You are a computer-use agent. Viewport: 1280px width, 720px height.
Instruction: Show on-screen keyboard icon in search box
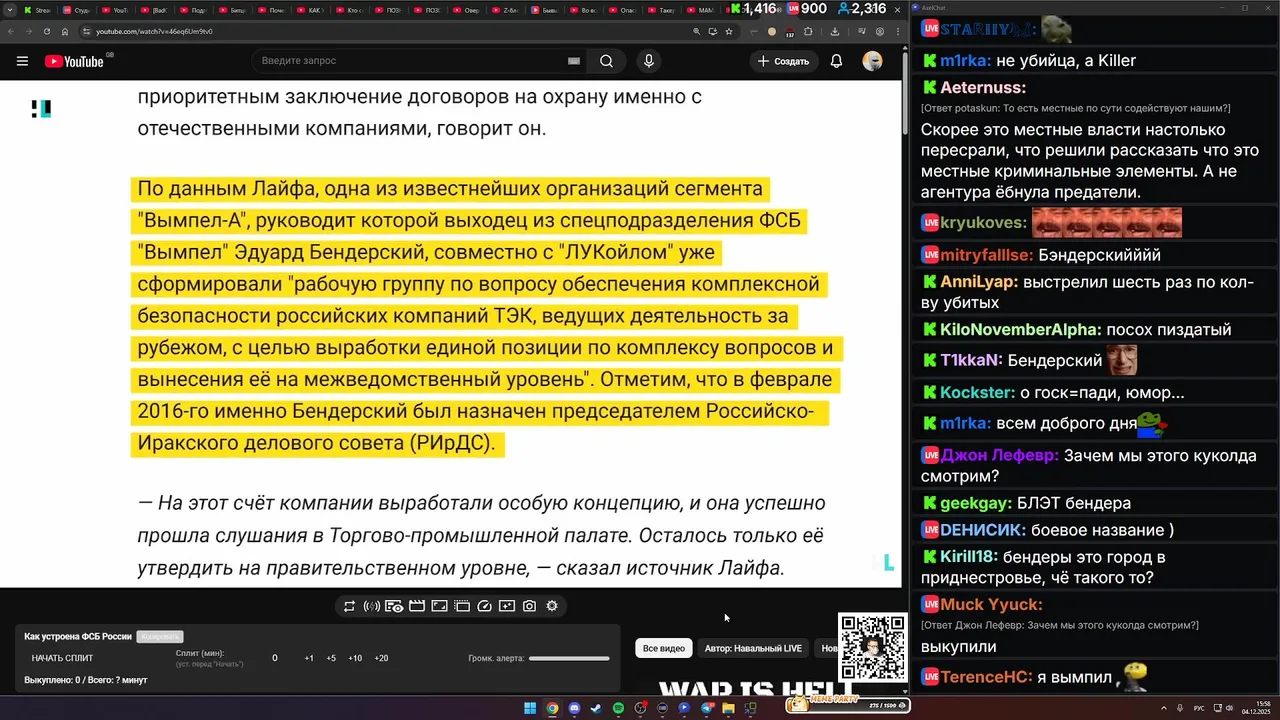[x=574, y=61]
